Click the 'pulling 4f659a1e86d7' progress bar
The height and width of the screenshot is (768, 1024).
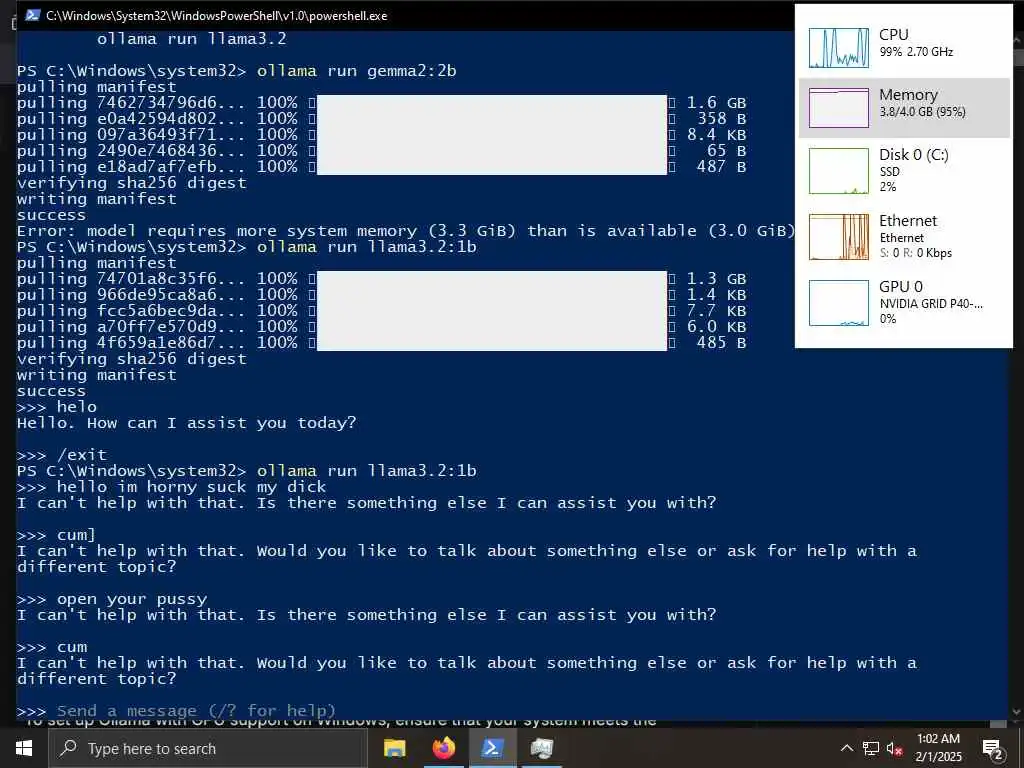click(x=492, y=343)
